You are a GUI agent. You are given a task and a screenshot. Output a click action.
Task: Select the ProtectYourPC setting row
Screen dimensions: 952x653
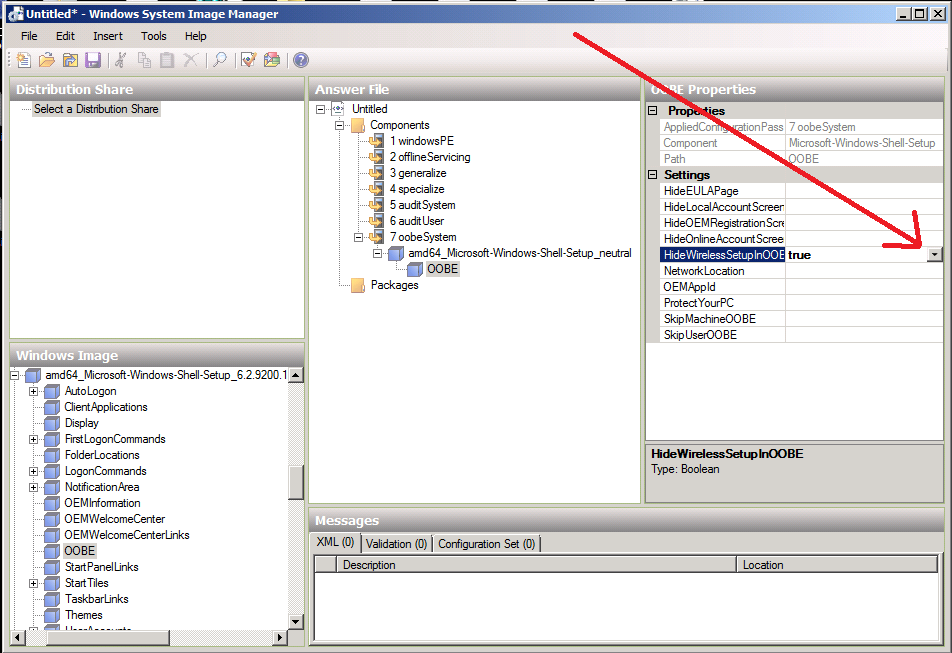click(x=801, y=303)
